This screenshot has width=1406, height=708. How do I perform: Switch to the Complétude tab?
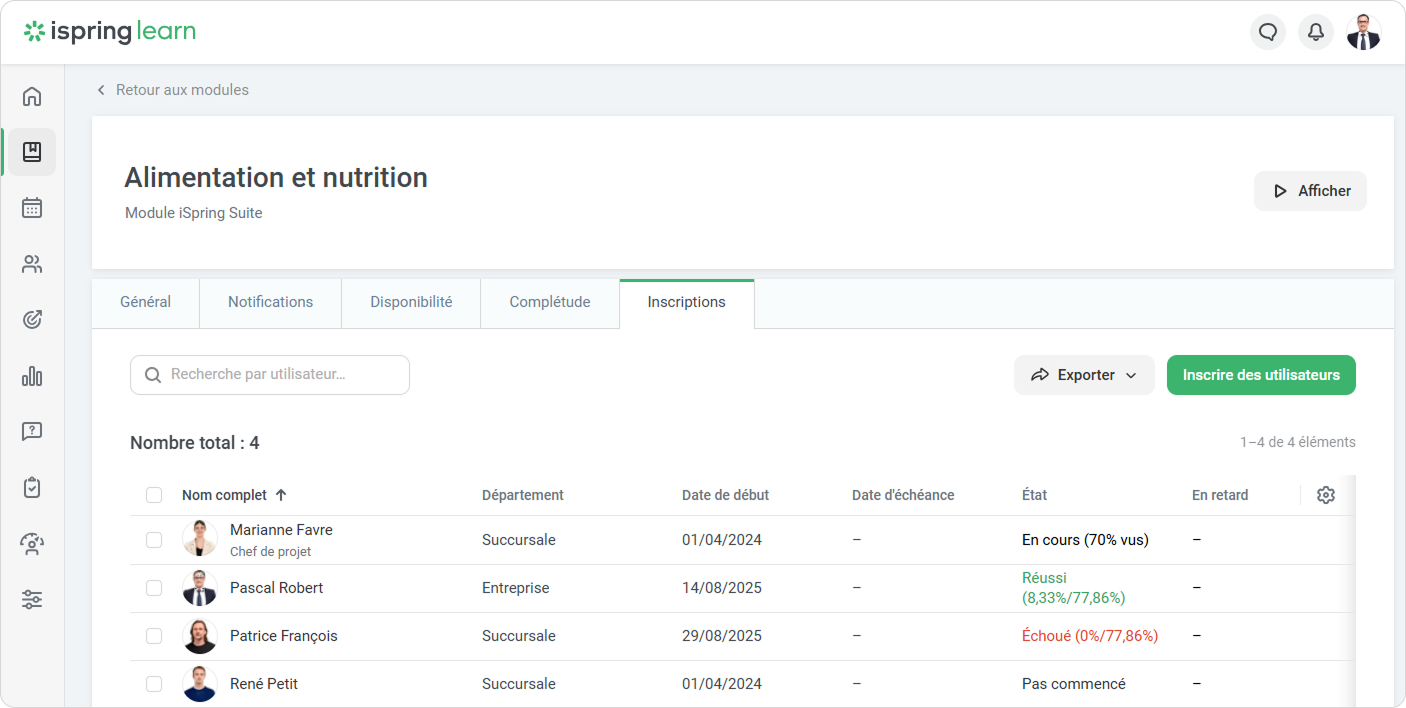pos(549,302)
